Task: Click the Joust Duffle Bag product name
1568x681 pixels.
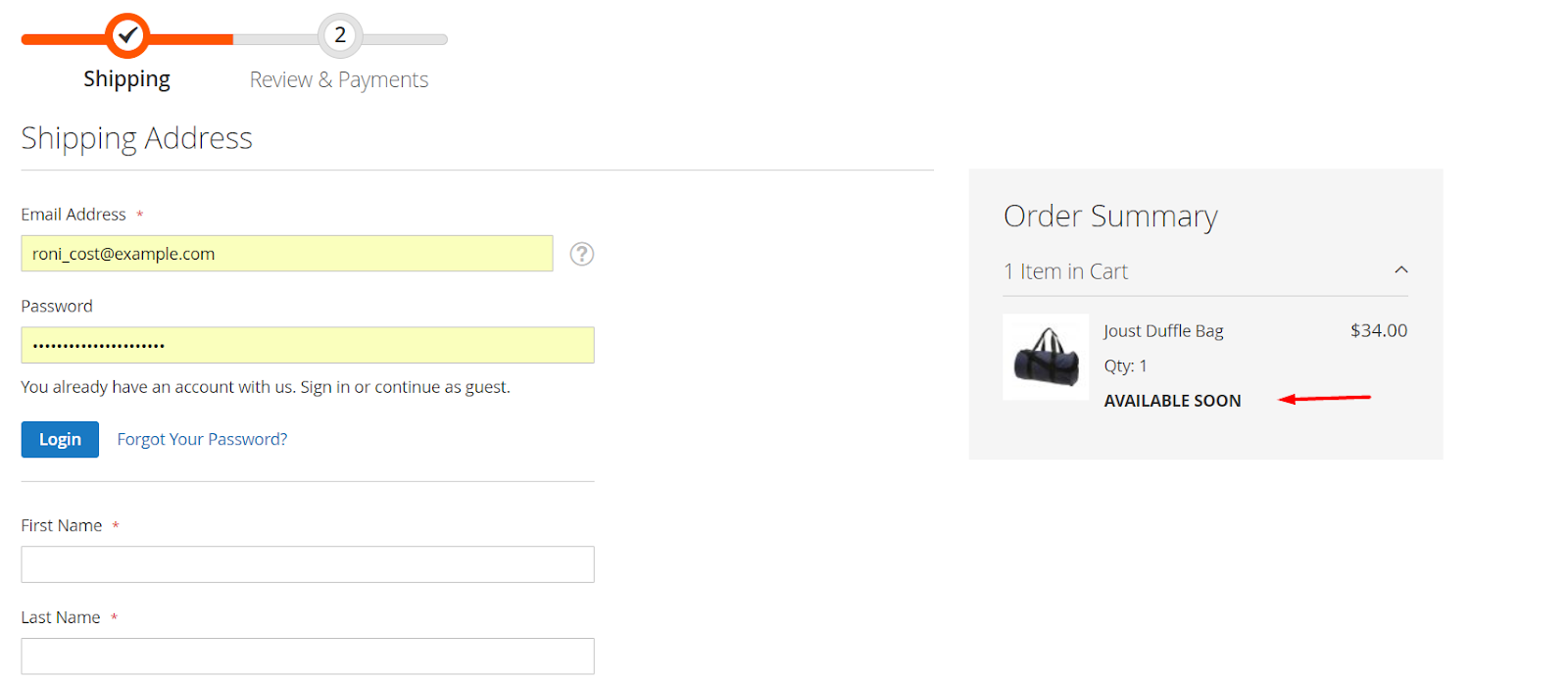Action: [x=1163, y=331]
